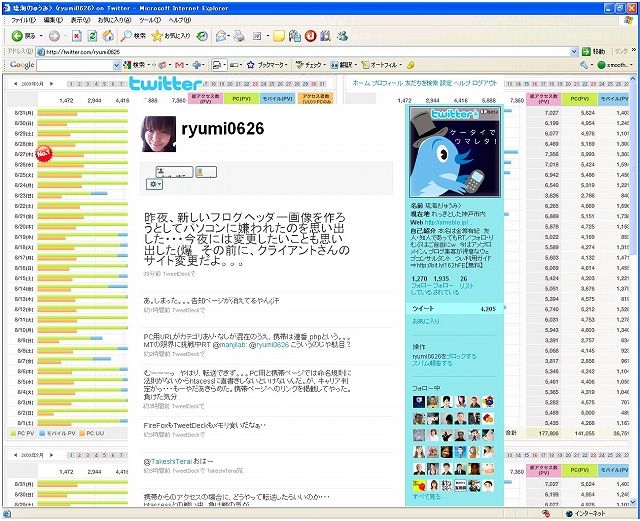
Task: Go to the home page icon
Action: 108,36
